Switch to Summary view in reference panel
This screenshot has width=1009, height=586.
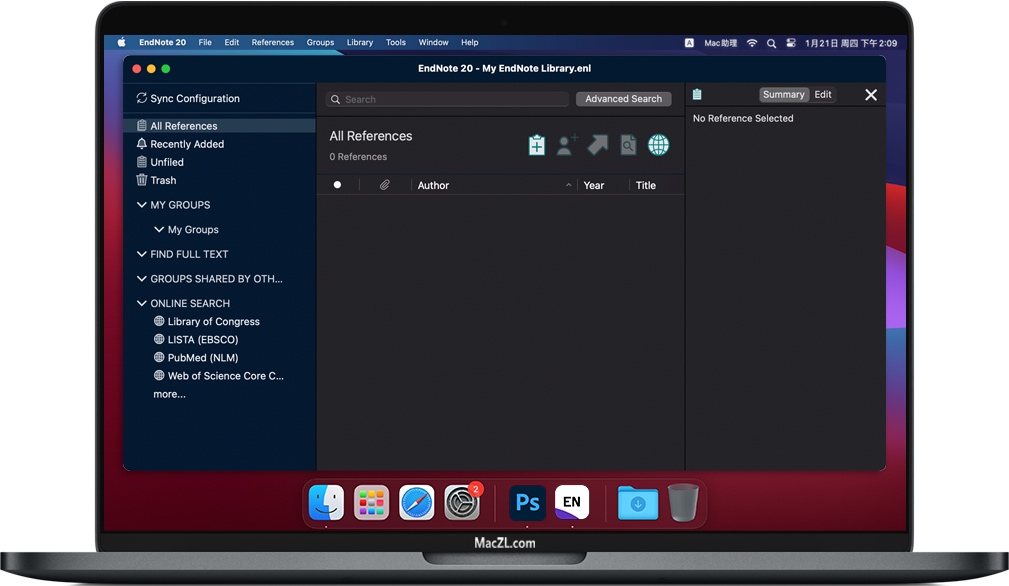783,94
